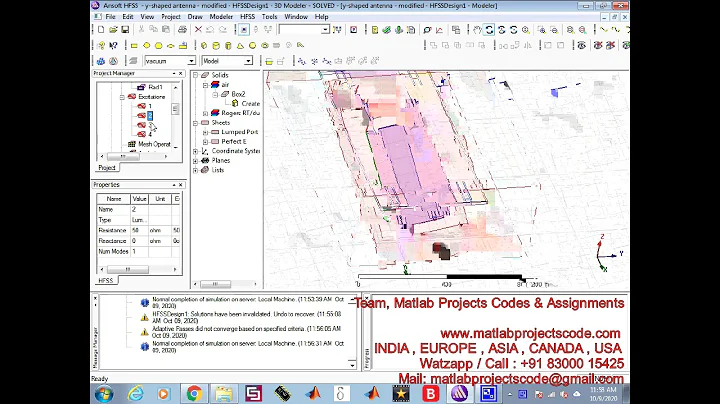The height and width of the screenshot is (404, 720).
Task: Close the Project Manager panel
Action: 180,73
